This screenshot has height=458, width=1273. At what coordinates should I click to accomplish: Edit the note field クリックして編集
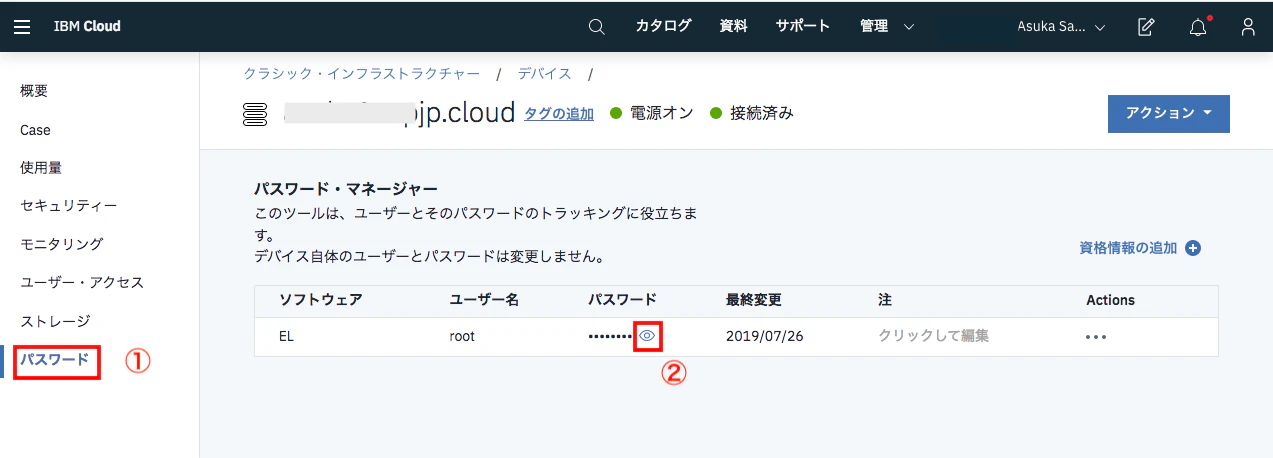[934, 336]
